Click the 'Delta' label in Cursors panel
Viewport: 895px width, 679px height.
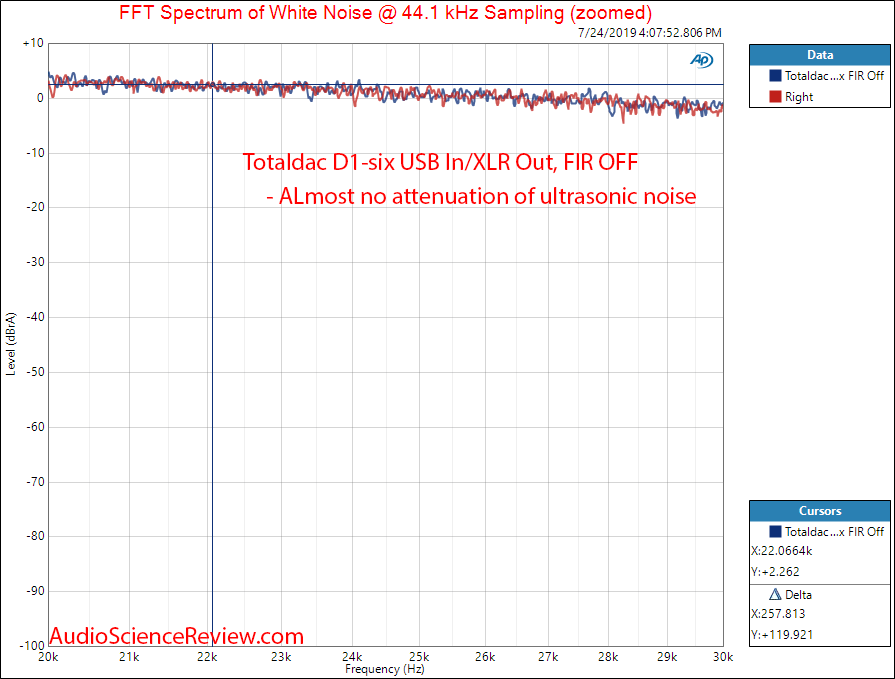click(x=798, y=595)
